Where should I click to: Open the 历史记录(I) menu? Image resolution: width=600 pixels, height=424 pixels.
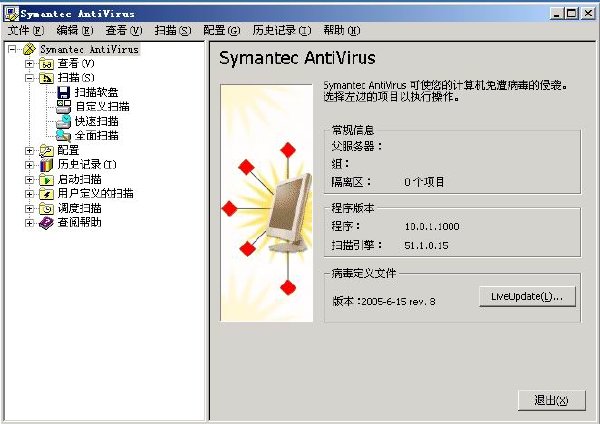282,30
